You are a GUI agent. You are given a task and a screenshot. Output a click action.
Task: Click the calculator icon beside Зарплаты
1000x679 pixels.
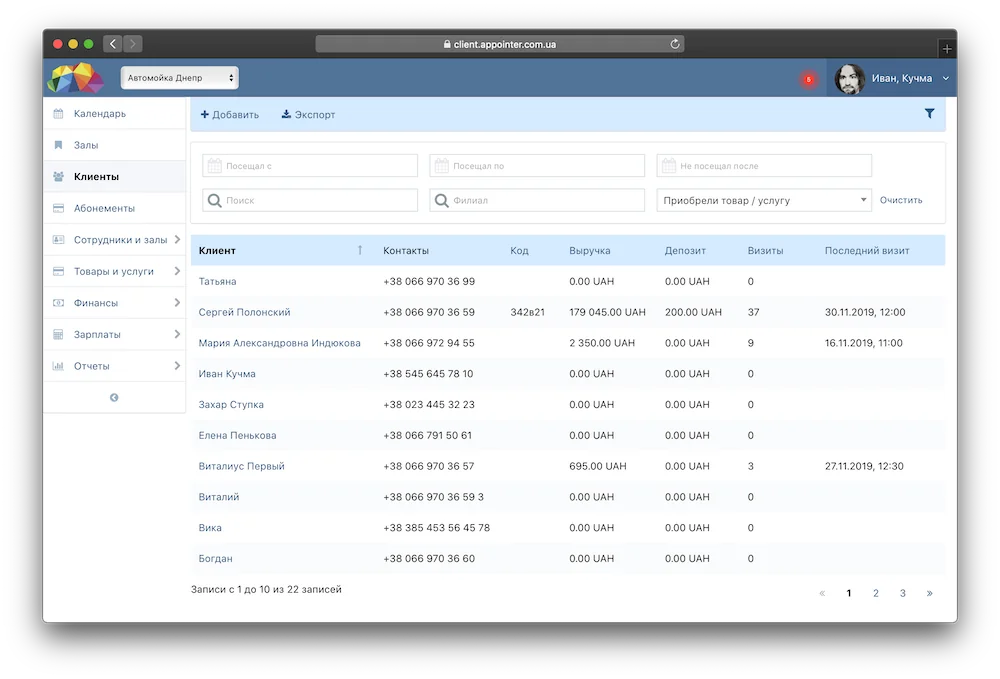click(58, 335)
